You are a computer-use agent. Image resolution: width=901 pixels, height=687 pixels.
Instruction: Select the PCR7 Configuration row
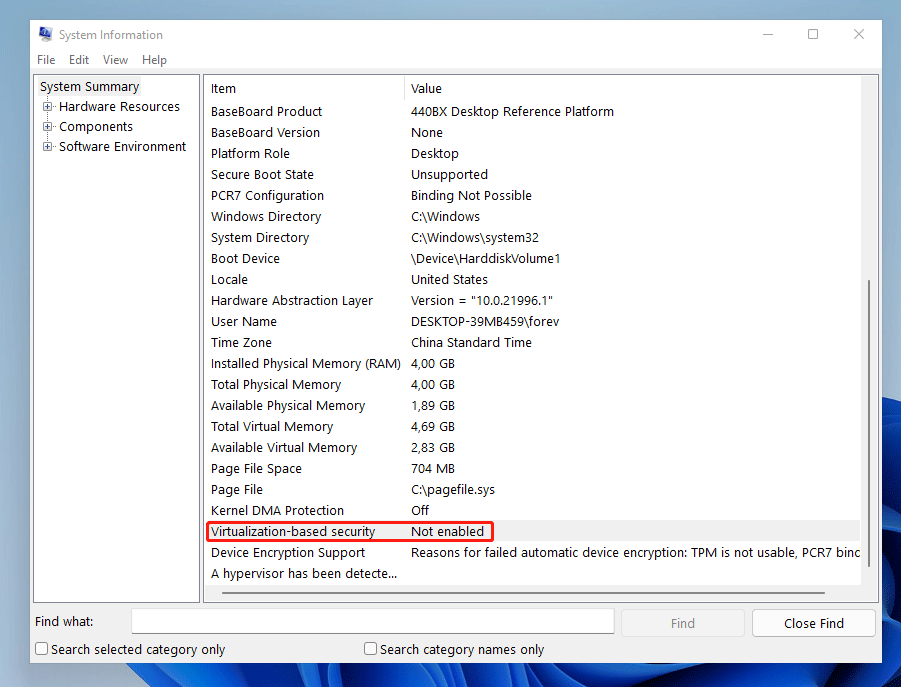tap(532, 195)
